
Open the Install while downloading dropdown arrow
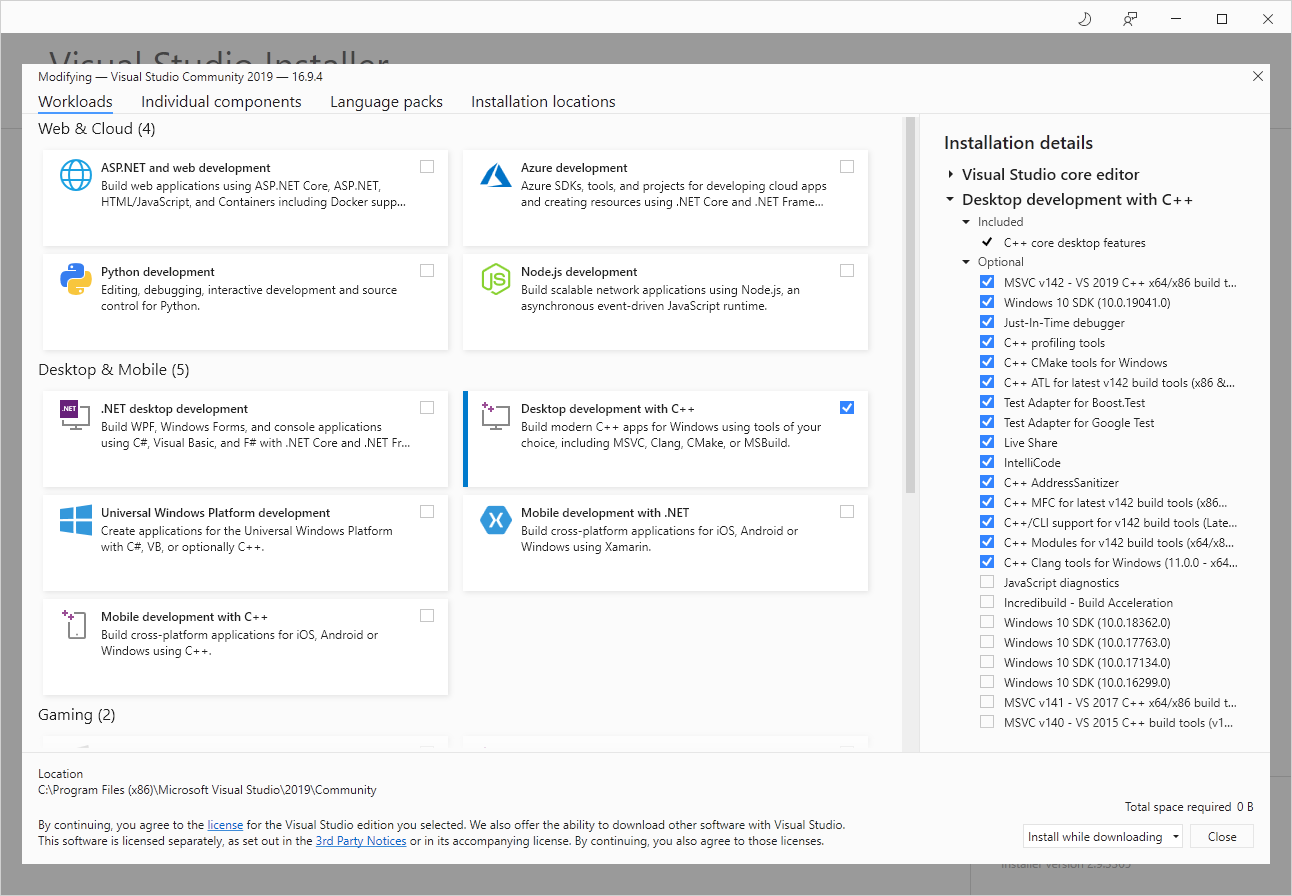click(x=1176, y=837)
